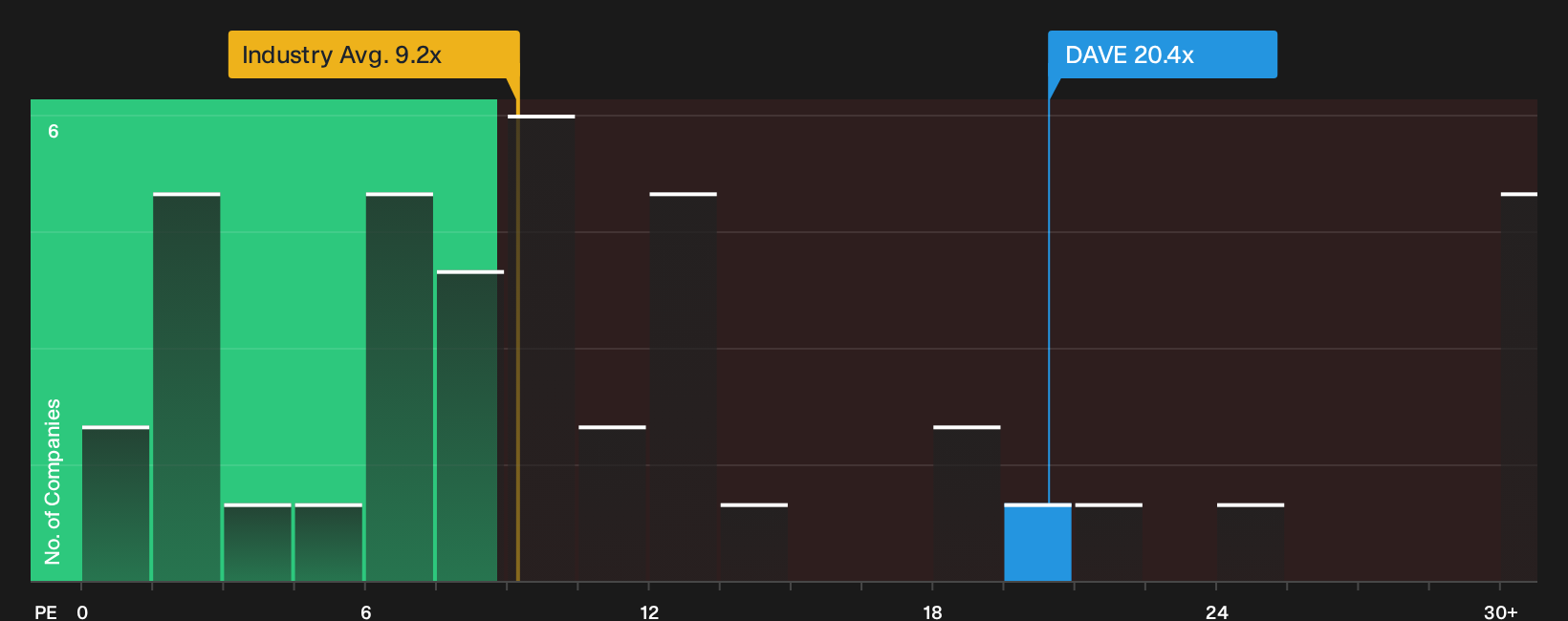
Task: Click the PE axis label
Action: pos(46,612)
